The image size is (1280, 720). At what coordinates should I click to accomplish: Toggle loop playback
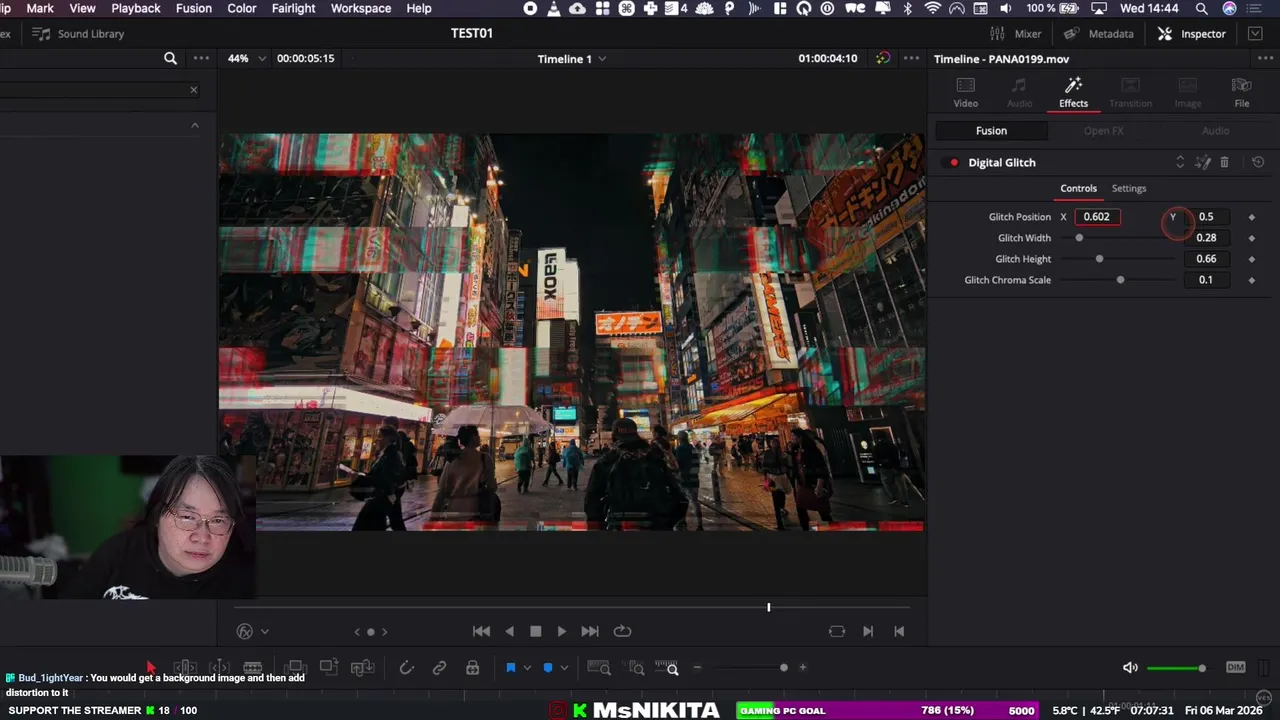point(622,631)
